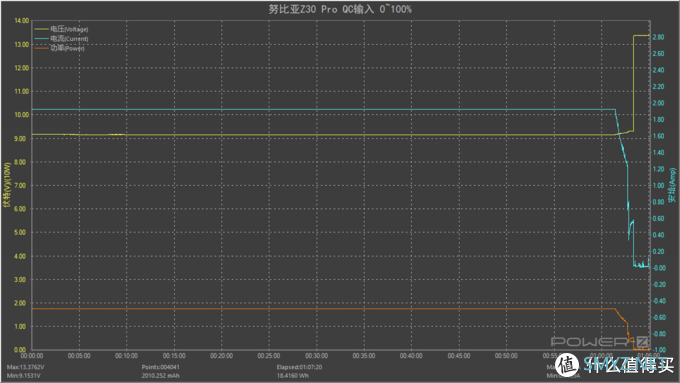Click the 0.40 current axis label

(658, 235)
